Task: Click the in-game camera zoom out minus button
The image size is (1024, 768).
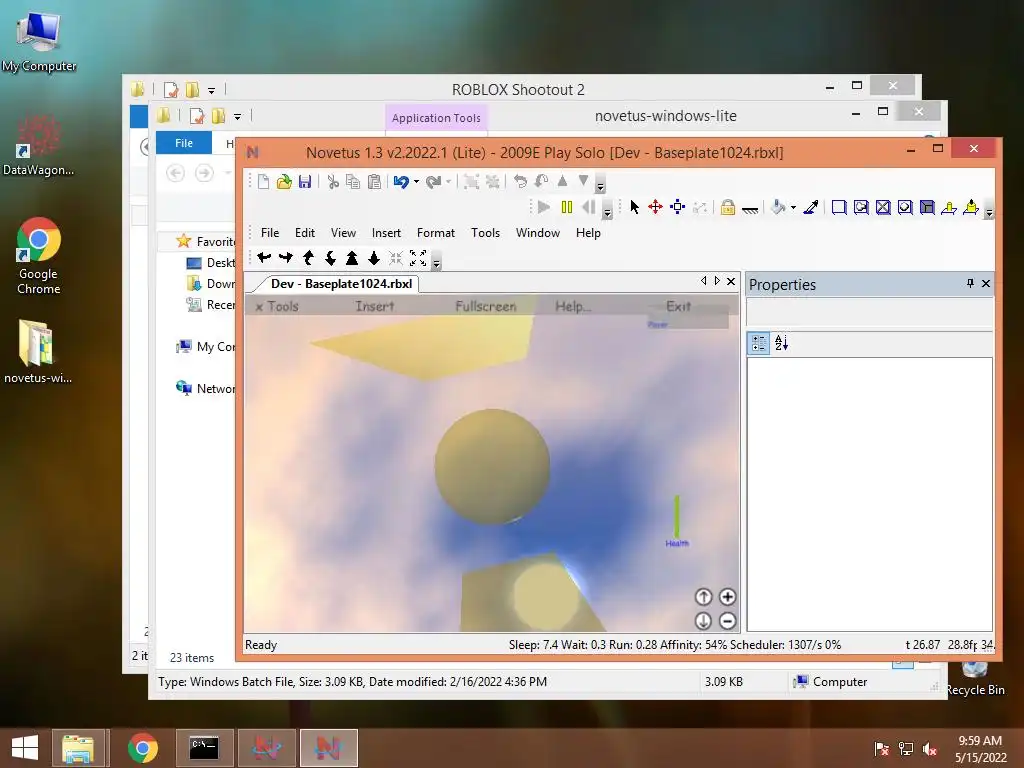Action: coord(728,621)
